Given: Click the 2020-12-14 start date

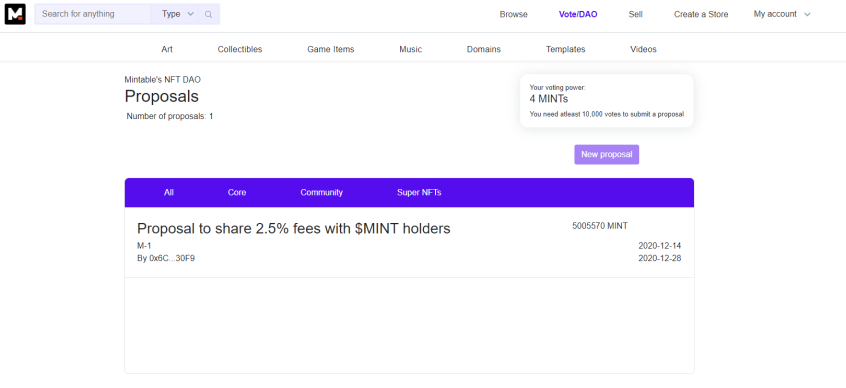Looking at the screenshot, I should pyautogui.click(x=659, y=246).
